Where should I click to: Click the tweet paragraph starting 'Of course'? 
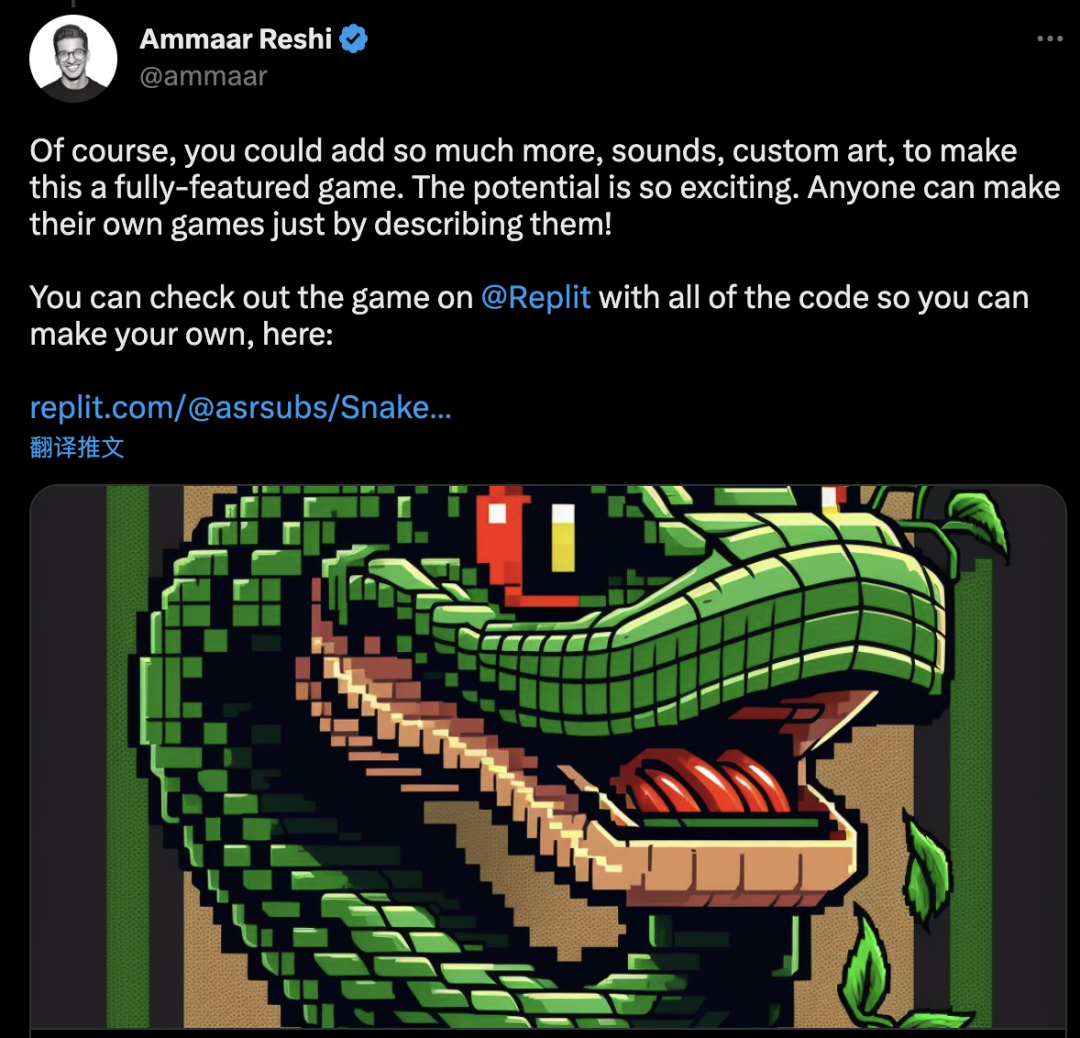[x=544, y=187]
